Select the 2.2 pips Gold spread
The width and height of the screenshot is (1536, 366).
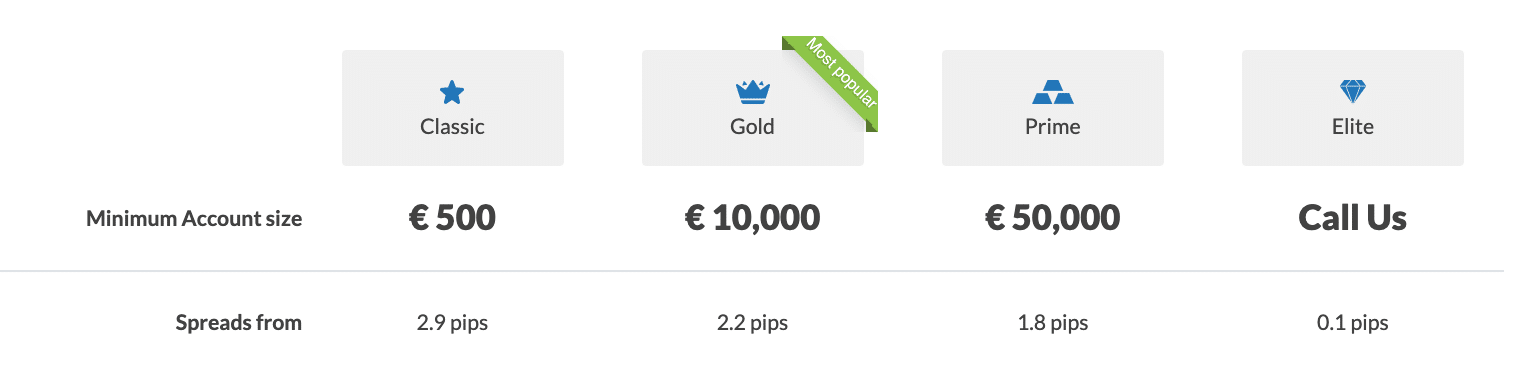(x=752, y=323)
